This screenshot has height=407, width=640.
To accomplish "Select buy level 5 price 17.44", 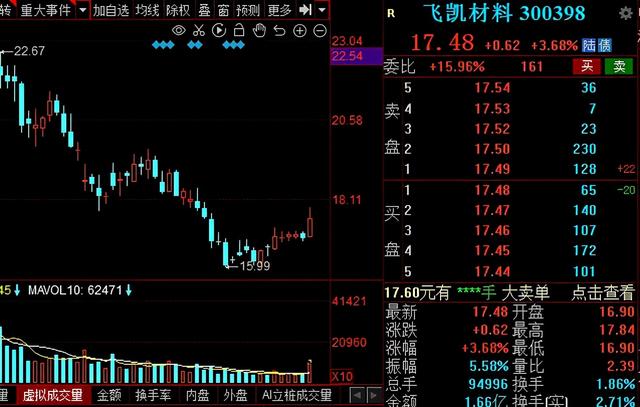I will pos(493,271).
